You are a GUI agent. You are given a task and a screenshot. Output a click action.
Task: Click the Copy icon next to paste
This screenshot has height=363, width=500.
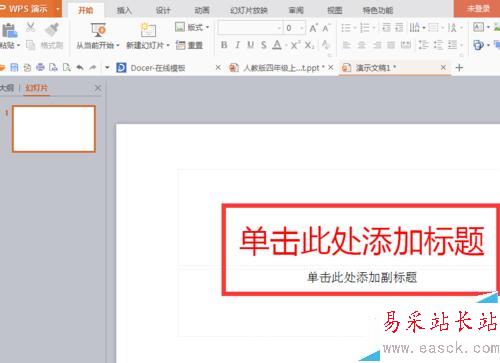(30, 45)
